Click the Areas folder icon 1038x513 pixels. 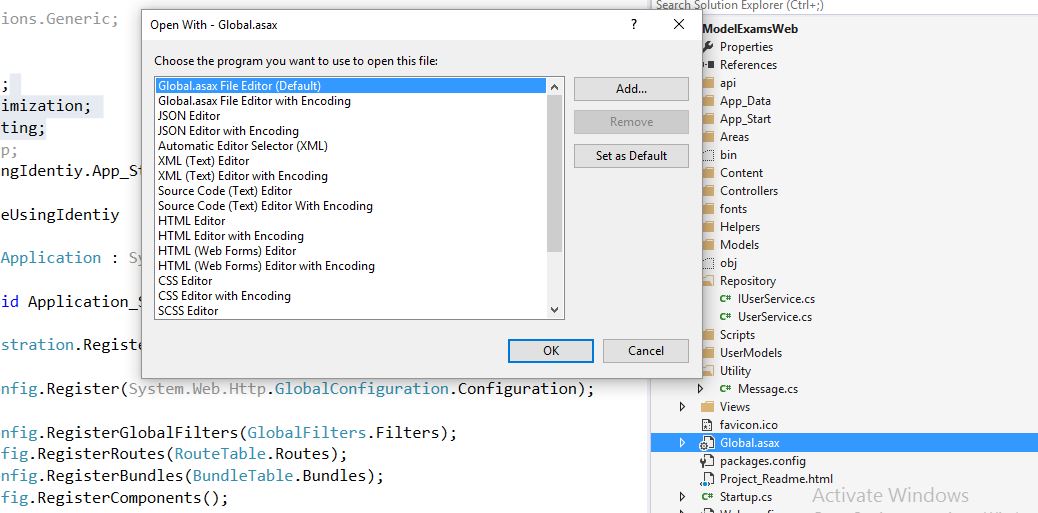coord(708,136)
